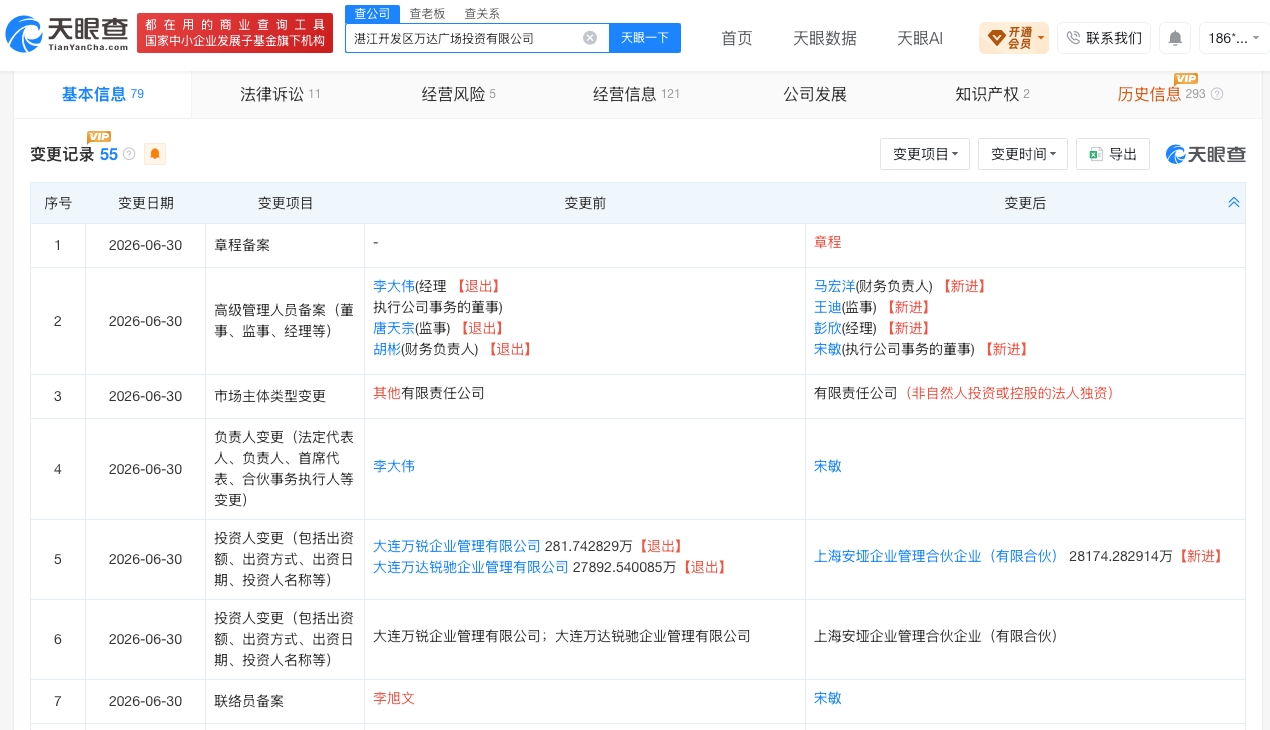Open 天眼AI in the top navigation
1270x730 pixels.
click(920, 38)
